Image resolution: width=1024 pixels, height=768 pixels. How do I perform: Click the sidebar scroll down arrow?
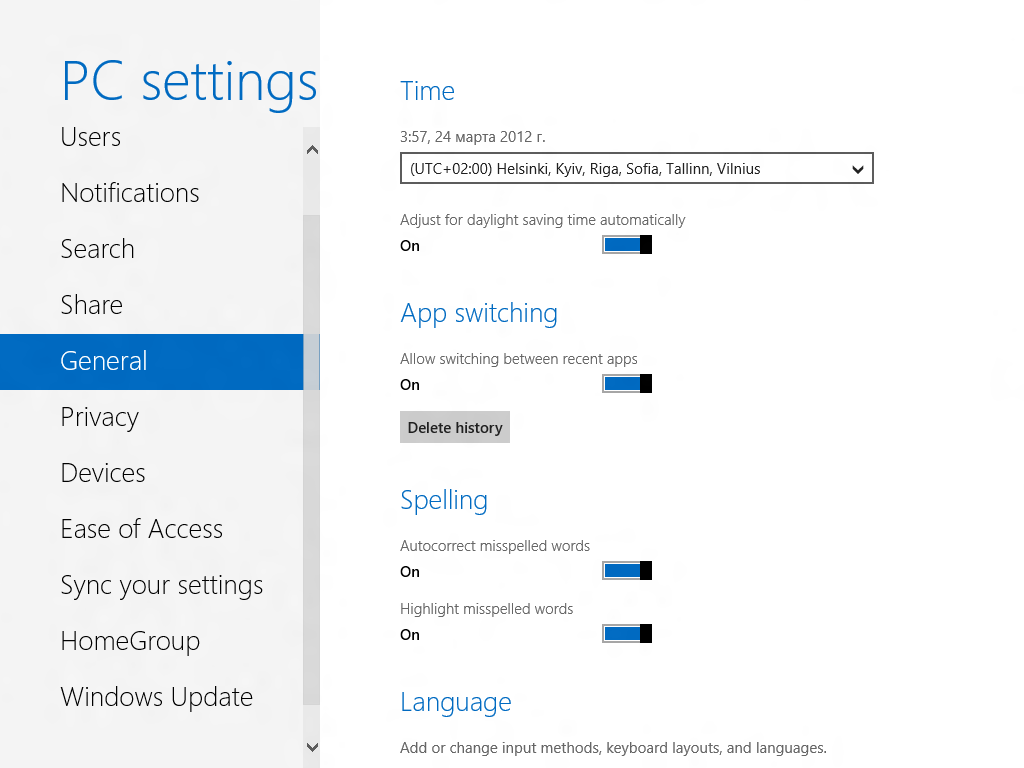tap(312, 747)
